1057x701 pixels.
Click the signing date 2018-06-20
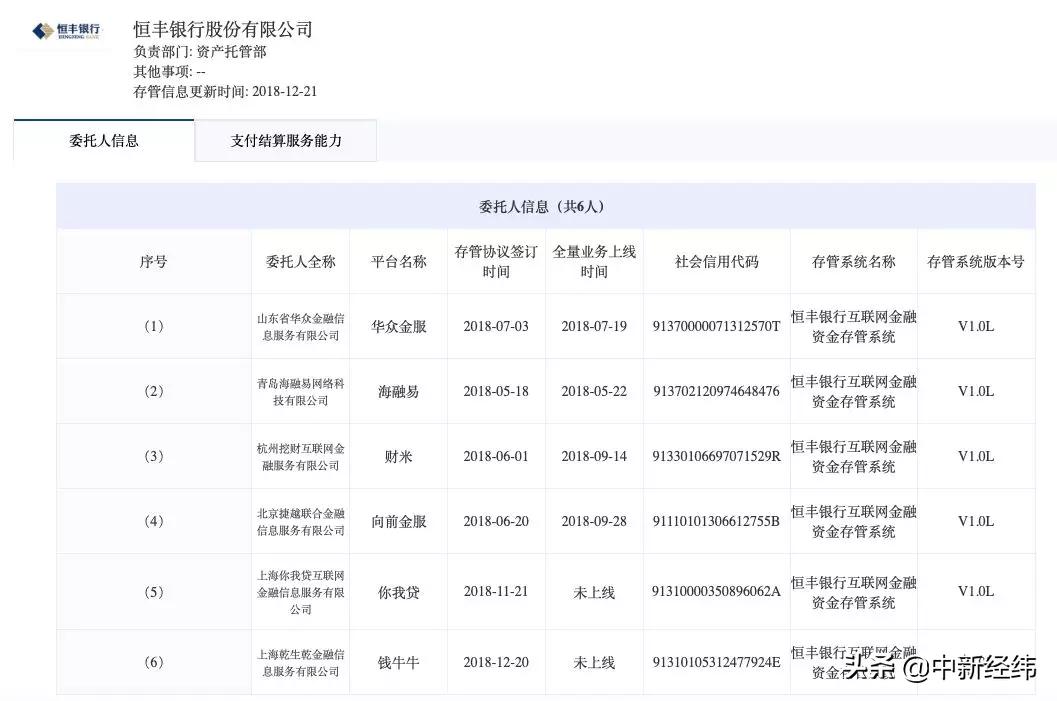[x=496, y=521]
